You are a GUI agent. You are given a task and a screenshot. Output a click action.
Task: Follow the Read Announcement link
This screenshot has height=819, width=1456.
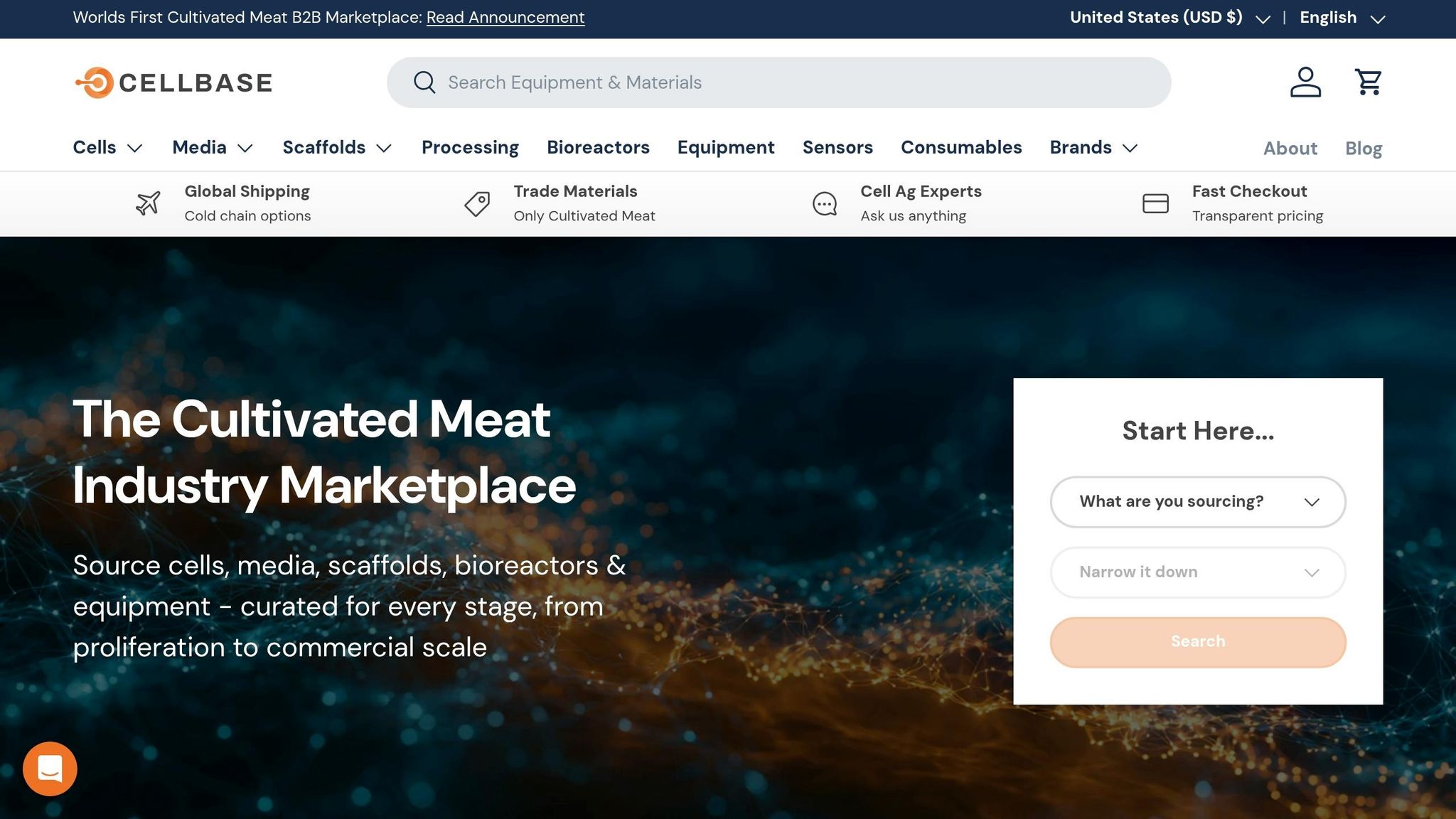[505, 18]
